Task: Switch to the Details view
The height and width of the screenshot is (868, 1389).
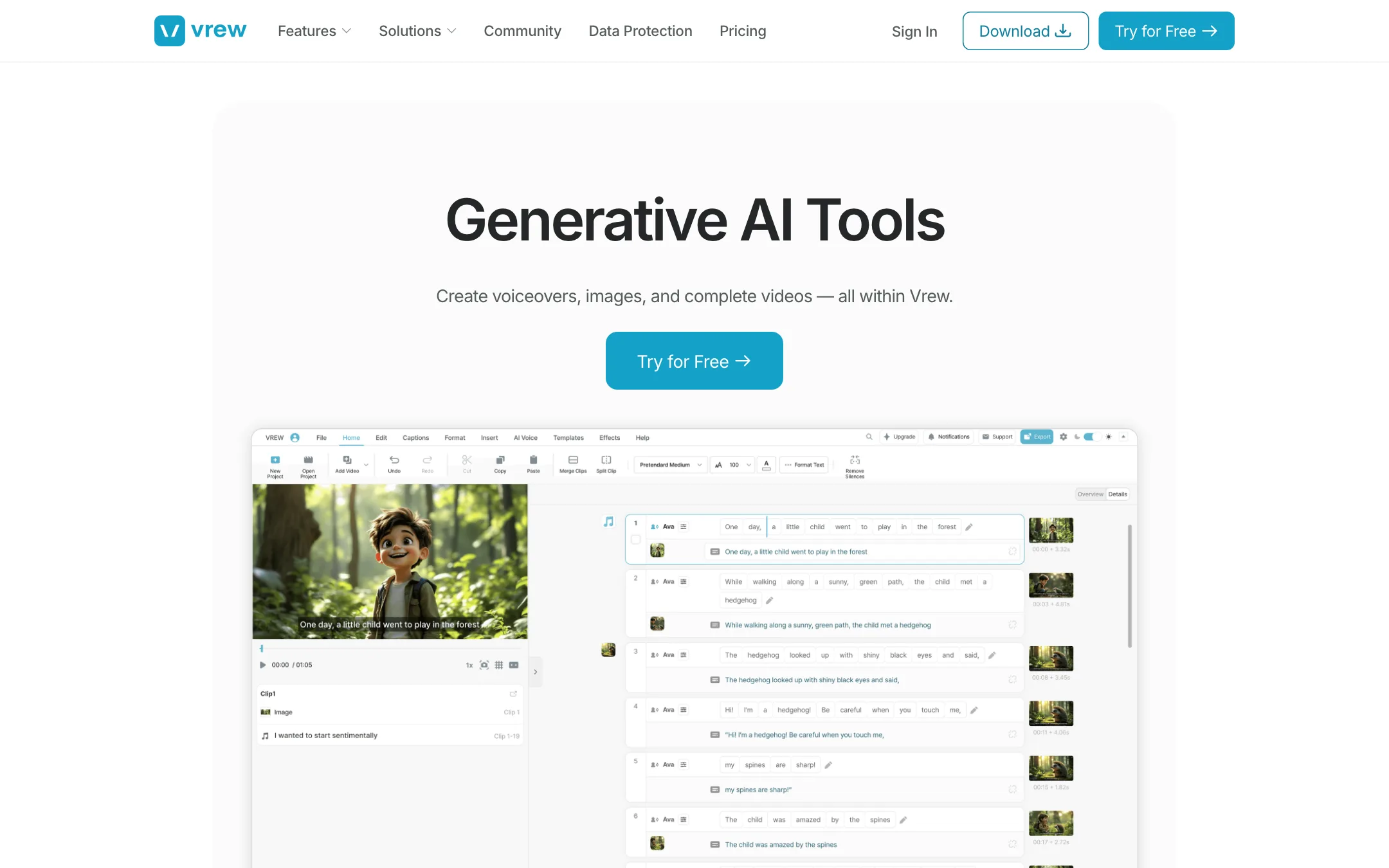Action: 1118,494
